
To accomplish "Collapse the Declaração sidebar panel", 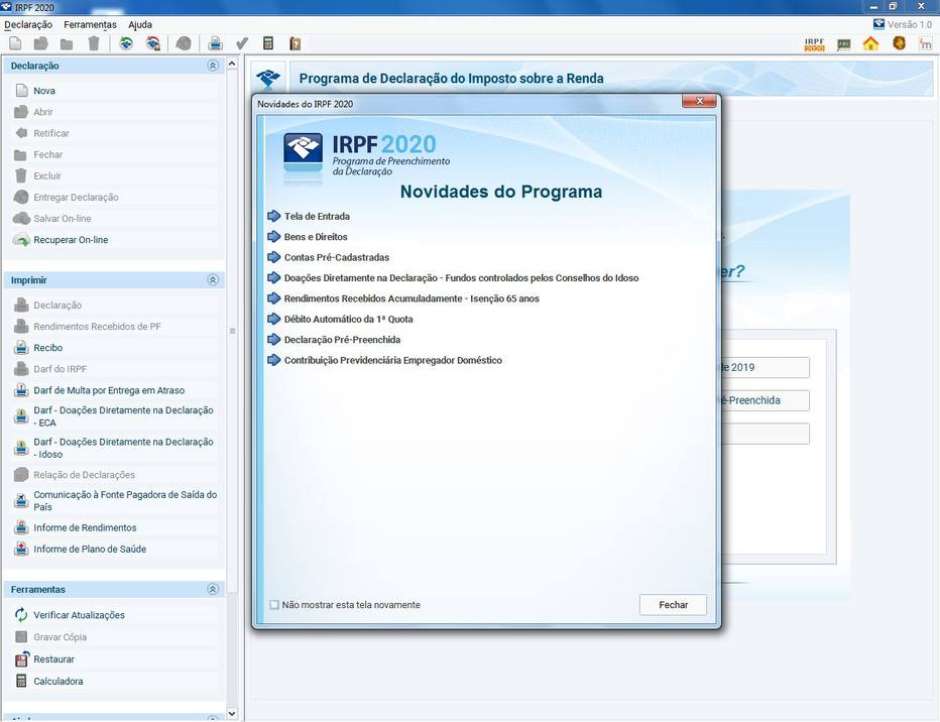I will pos(212,66).
